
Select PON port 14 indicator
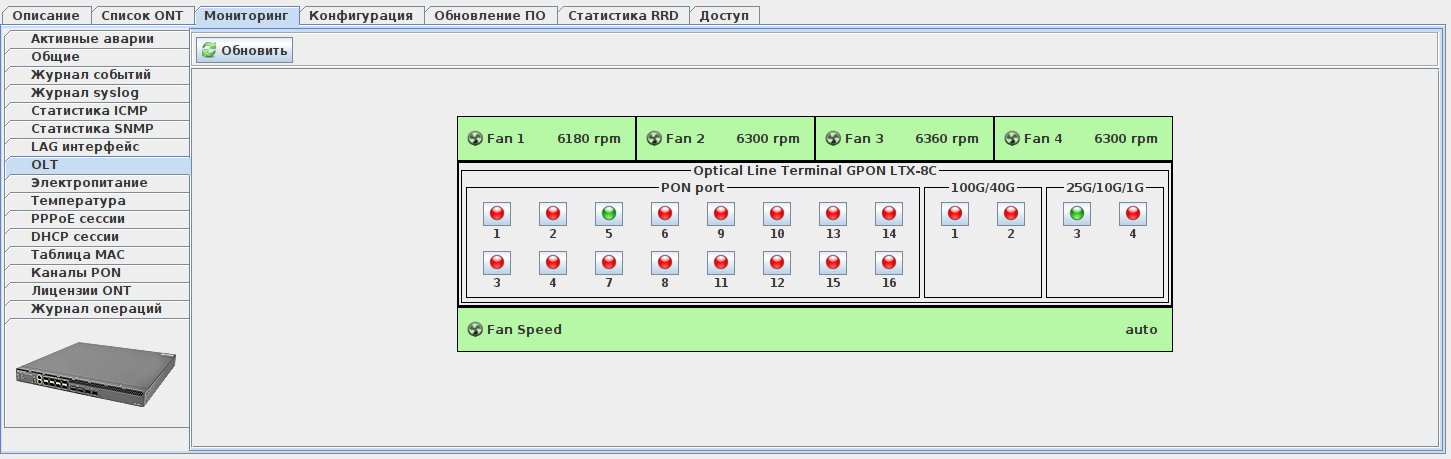(x=888, y=213)
